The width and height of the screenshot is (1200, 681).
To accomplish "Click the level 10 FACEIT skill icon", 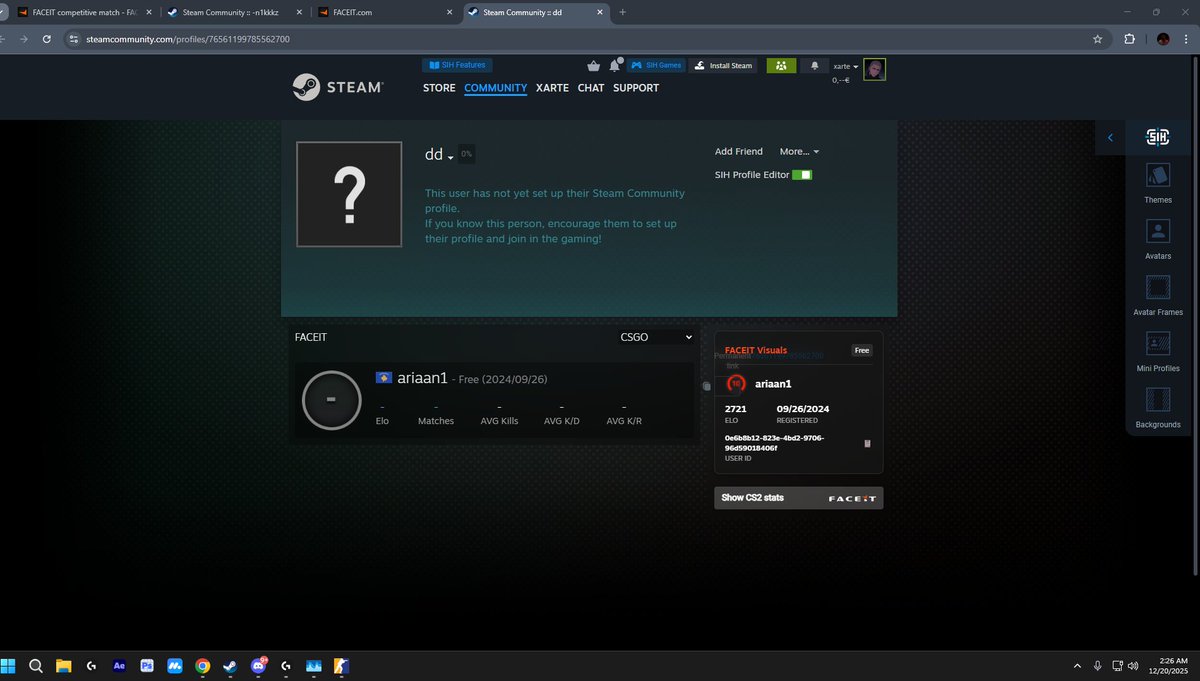I will point(735,383).
